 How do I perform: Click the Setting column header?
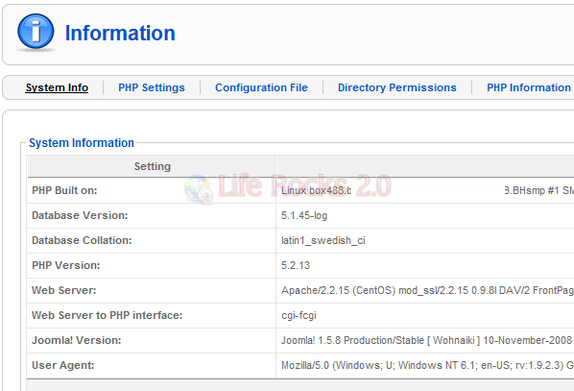coord(152,166)
